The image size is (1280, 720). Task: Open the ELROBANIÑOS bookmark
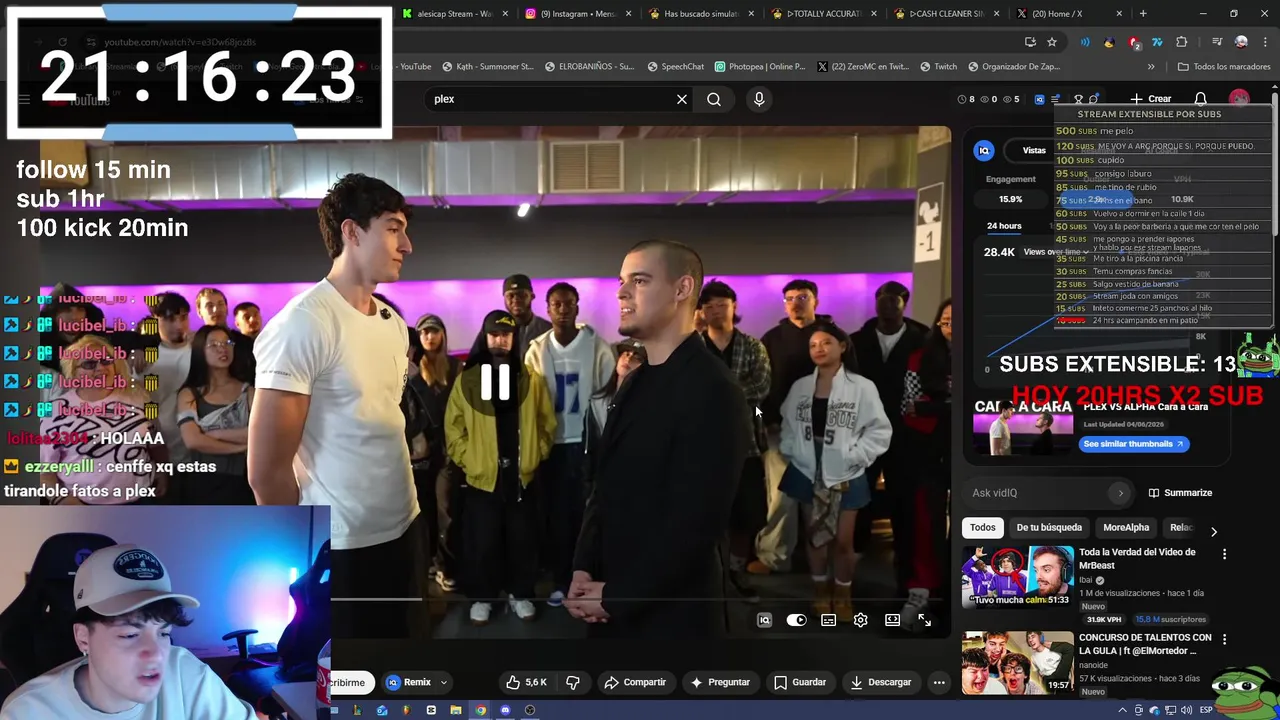click(x=590, y=66)
